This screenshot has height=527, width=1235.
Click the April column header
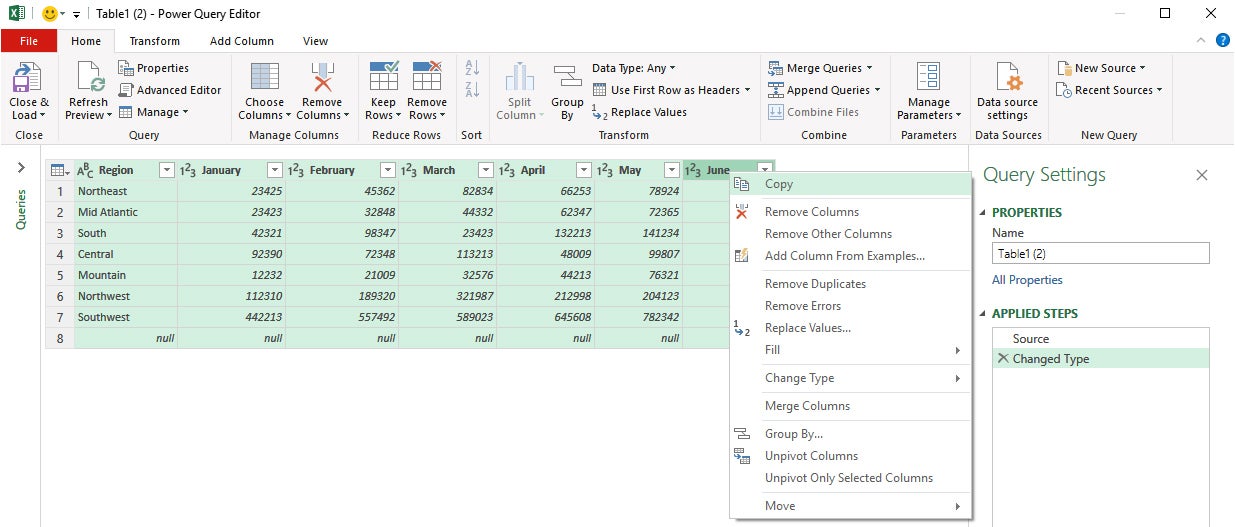tap(545, 170)
